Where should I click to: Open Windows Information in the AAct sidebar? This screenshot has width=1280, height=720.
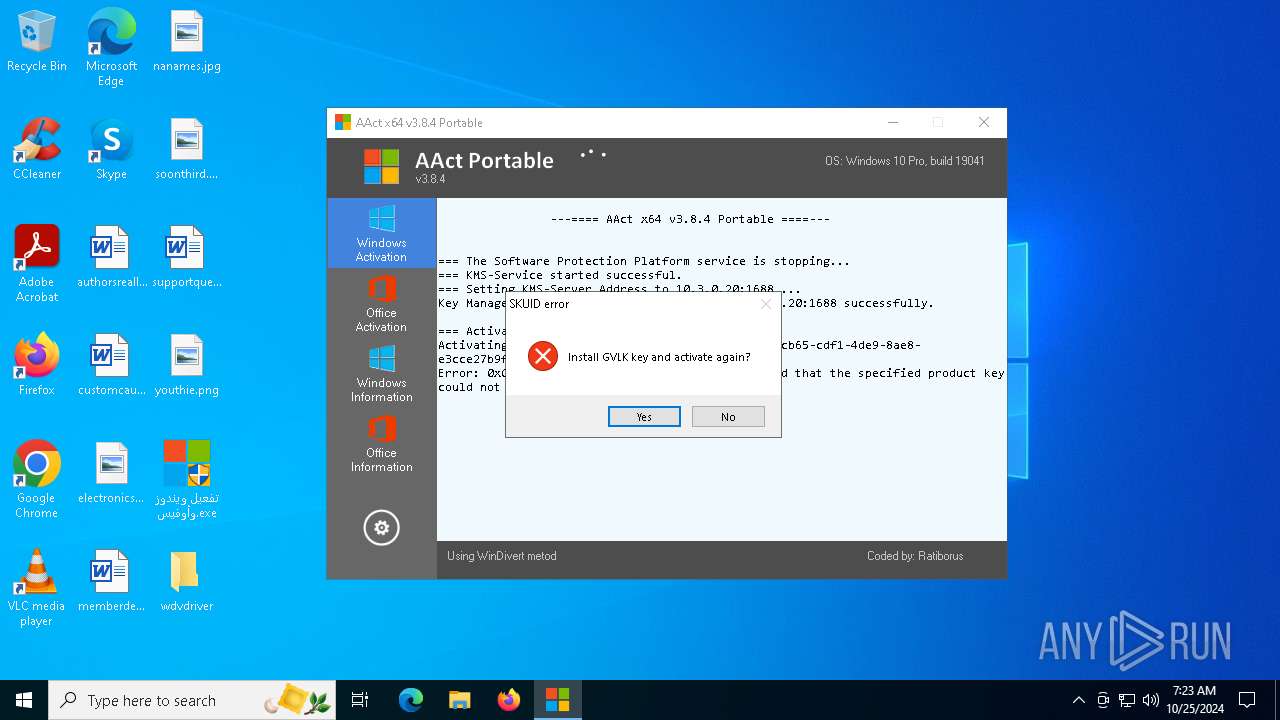381,373
